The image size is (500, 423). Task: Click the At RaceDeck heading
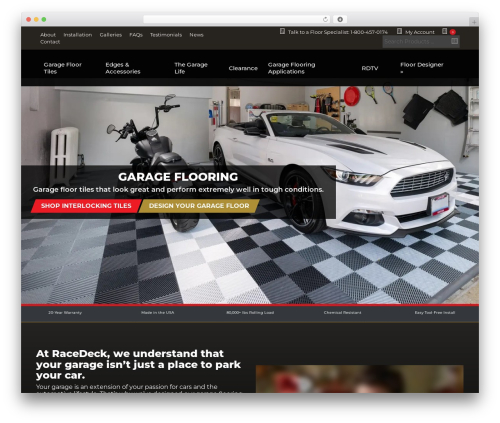click(x=138, y=364)
